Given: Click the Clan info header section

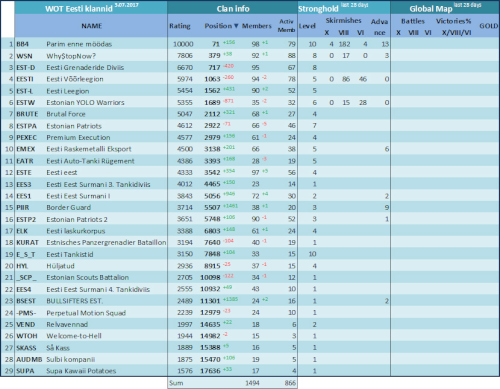Looking at the screenshot, I should (x=233, y=8).
